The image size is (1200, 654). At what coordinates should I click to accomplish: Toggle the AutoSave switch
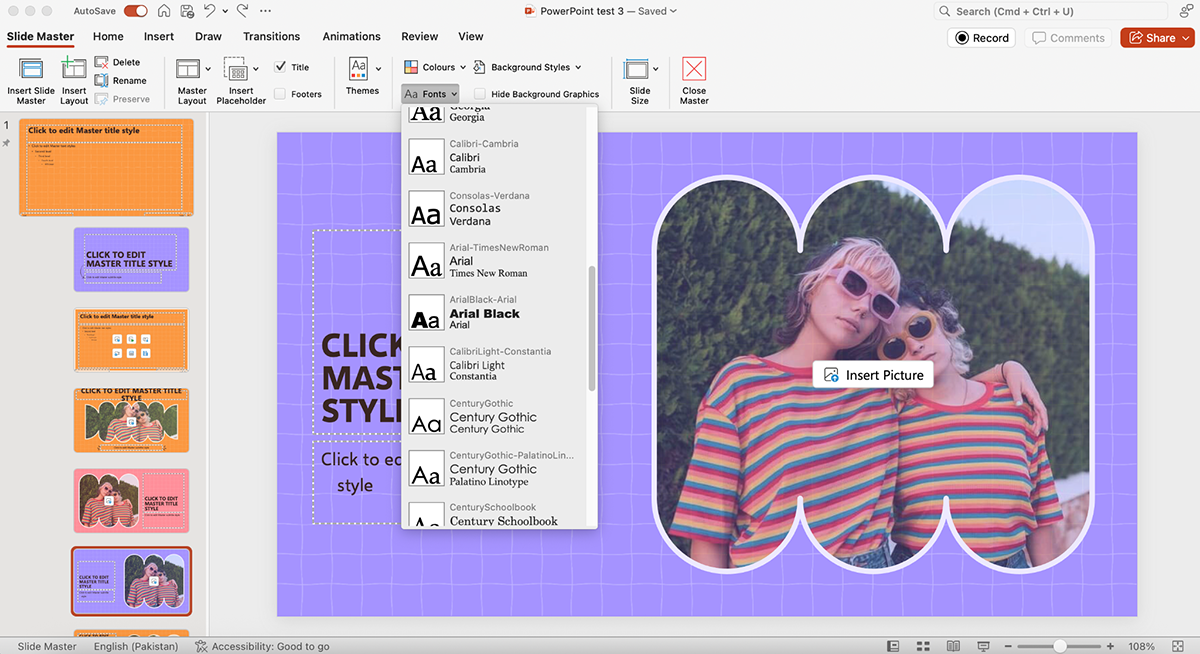[135, 11]
